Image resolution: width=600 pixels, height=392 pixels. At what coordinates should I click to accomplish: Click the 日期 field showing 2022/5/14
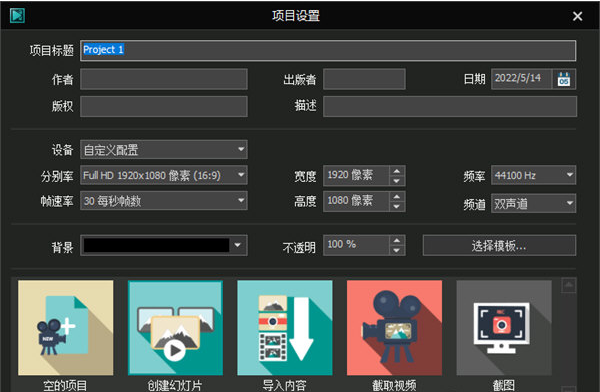522,79
